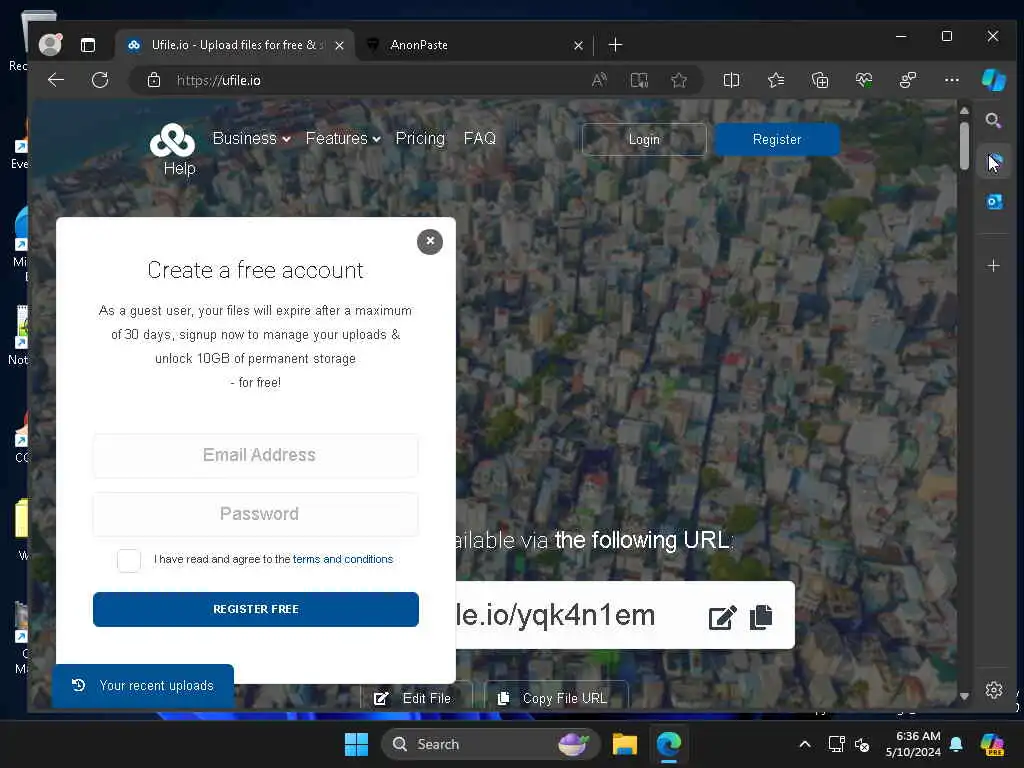Open a new browser tab
1024x768 pixels.
(615, 45)
